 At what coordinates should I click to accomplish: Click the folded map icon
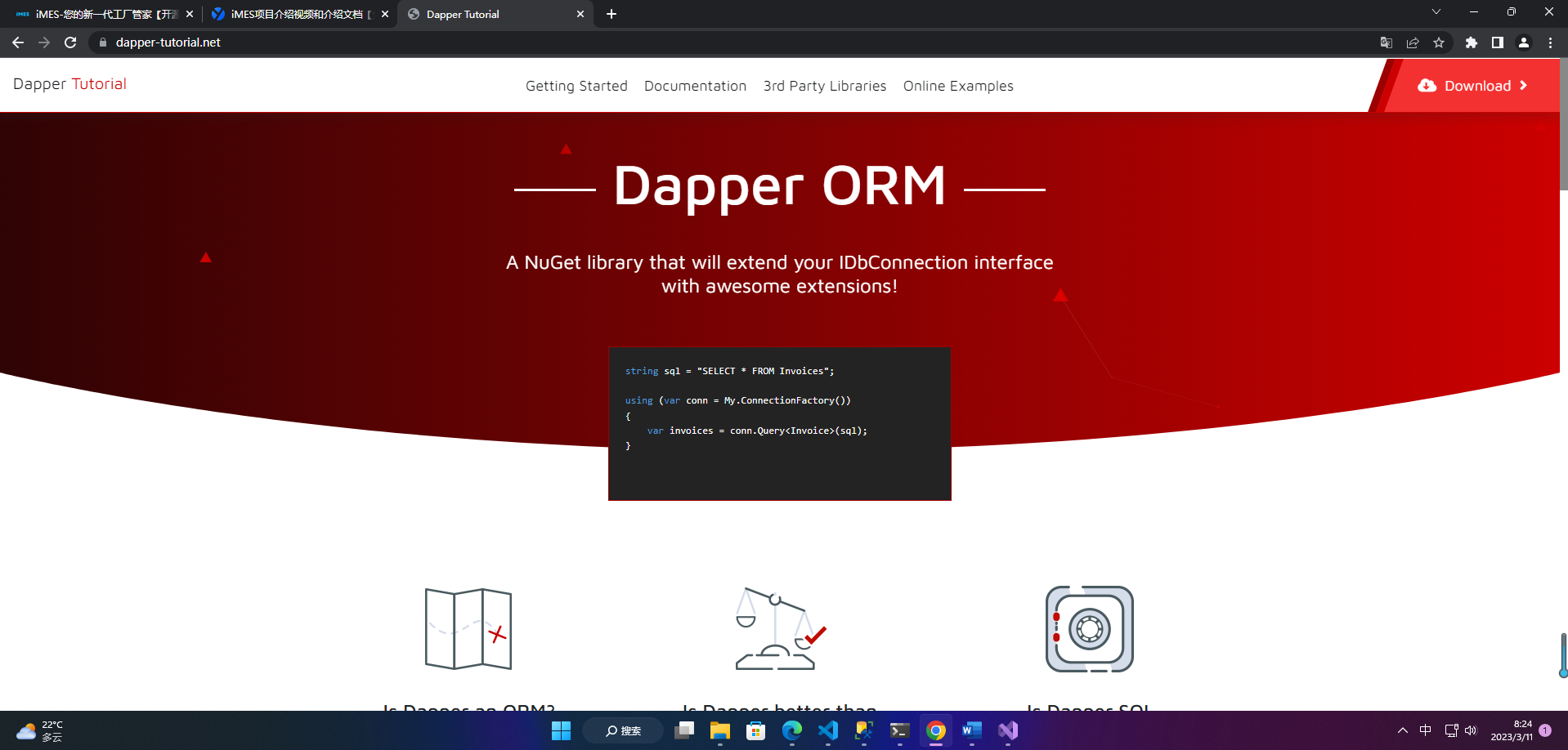(x=468, y=629)
